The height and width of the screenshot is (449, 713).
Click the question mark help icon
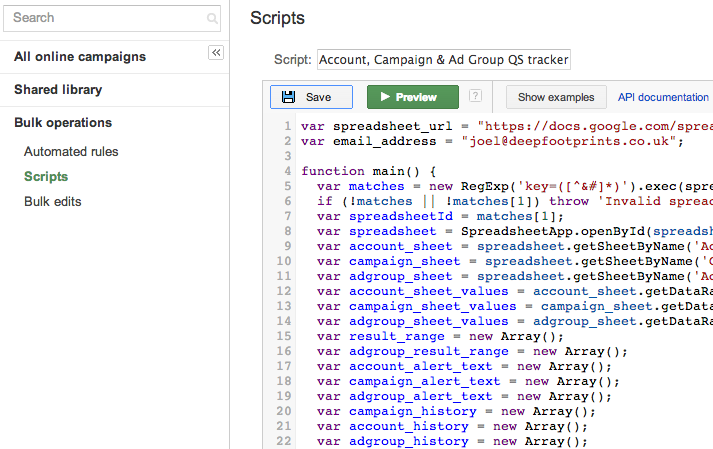[x=475, y=96]
